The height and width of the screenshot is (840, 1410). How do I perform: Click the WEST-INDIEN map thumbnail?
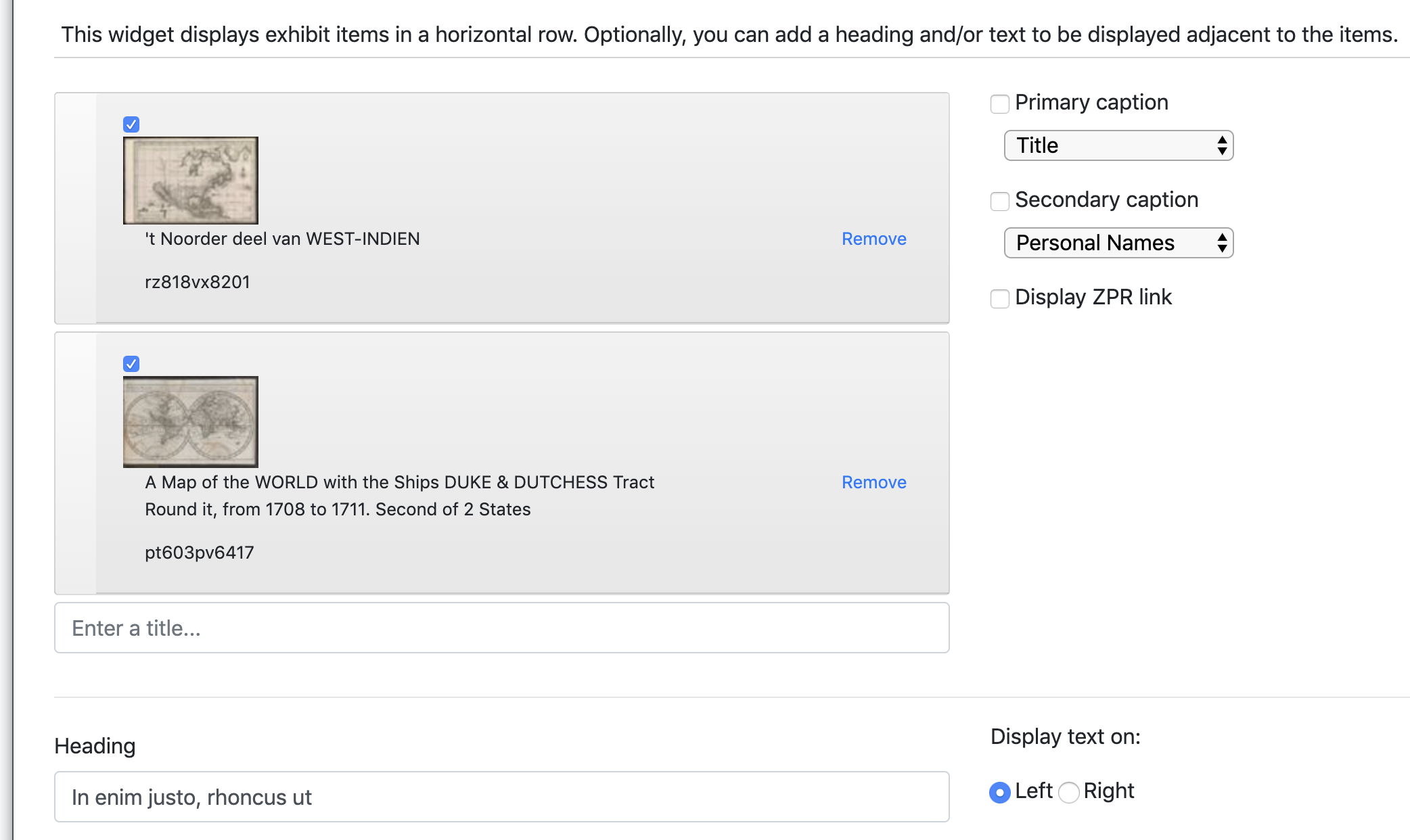coord(190,180)
